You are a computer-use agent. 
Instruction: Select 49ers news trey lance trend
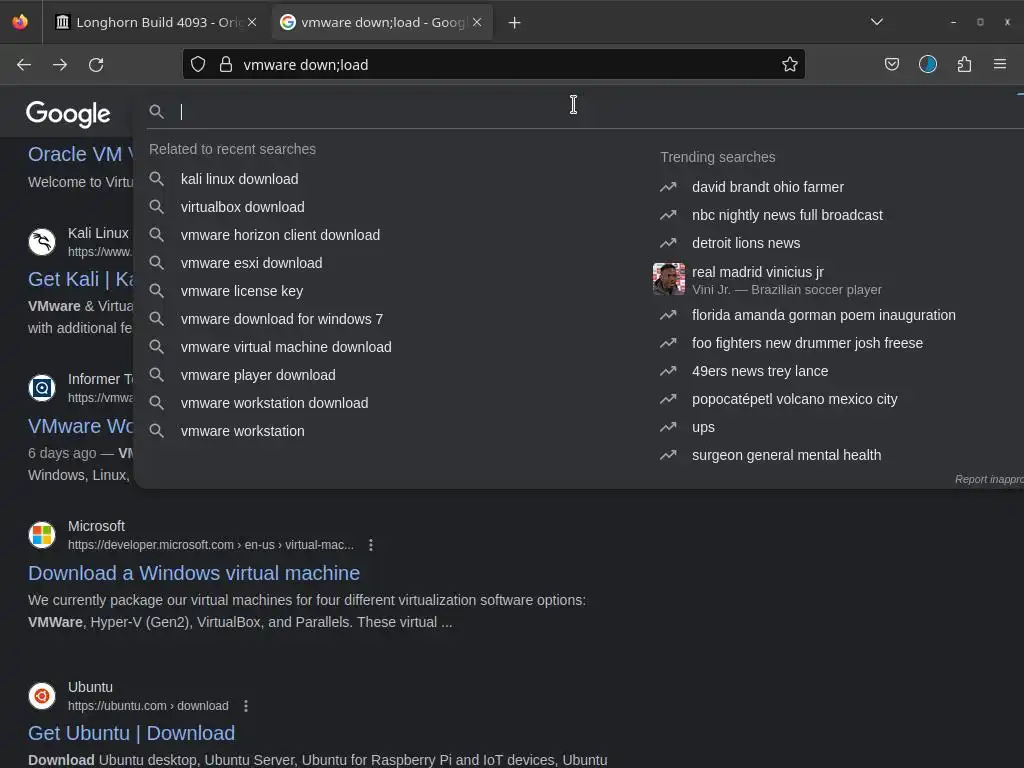click(760, 372)
